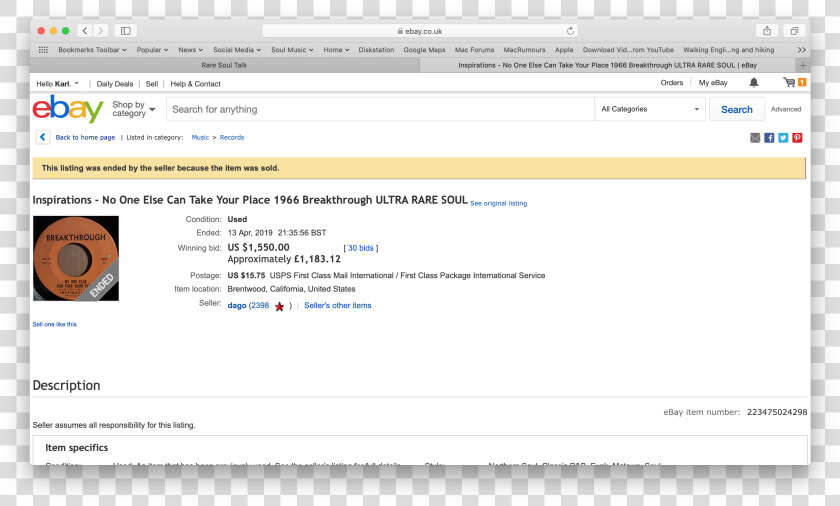The height and width of the screenshot is (506, 840).
Task: Open seller dago profile
Action: click(237, 305)
